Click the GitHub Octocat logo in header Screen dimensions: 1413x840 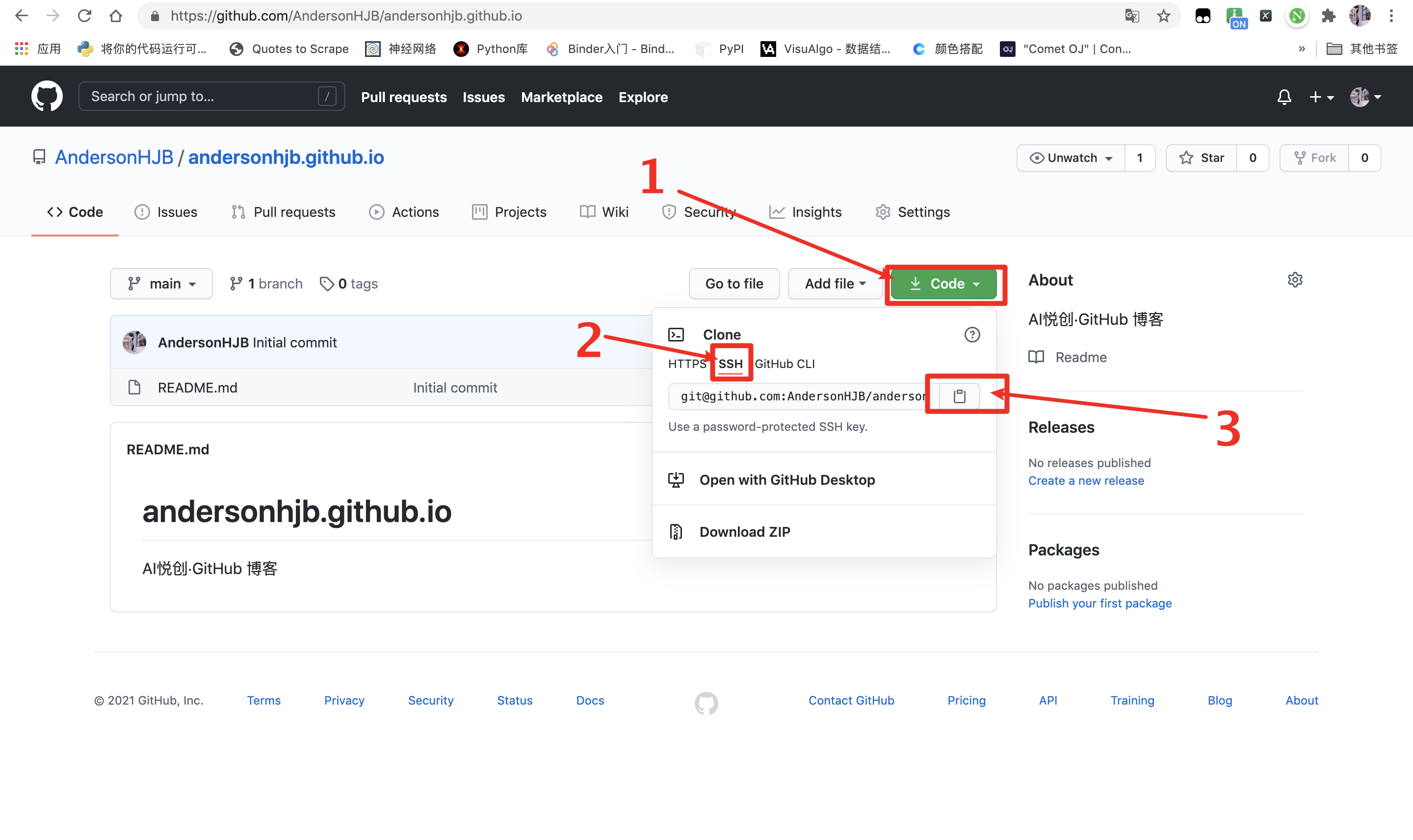click(47, 96)
